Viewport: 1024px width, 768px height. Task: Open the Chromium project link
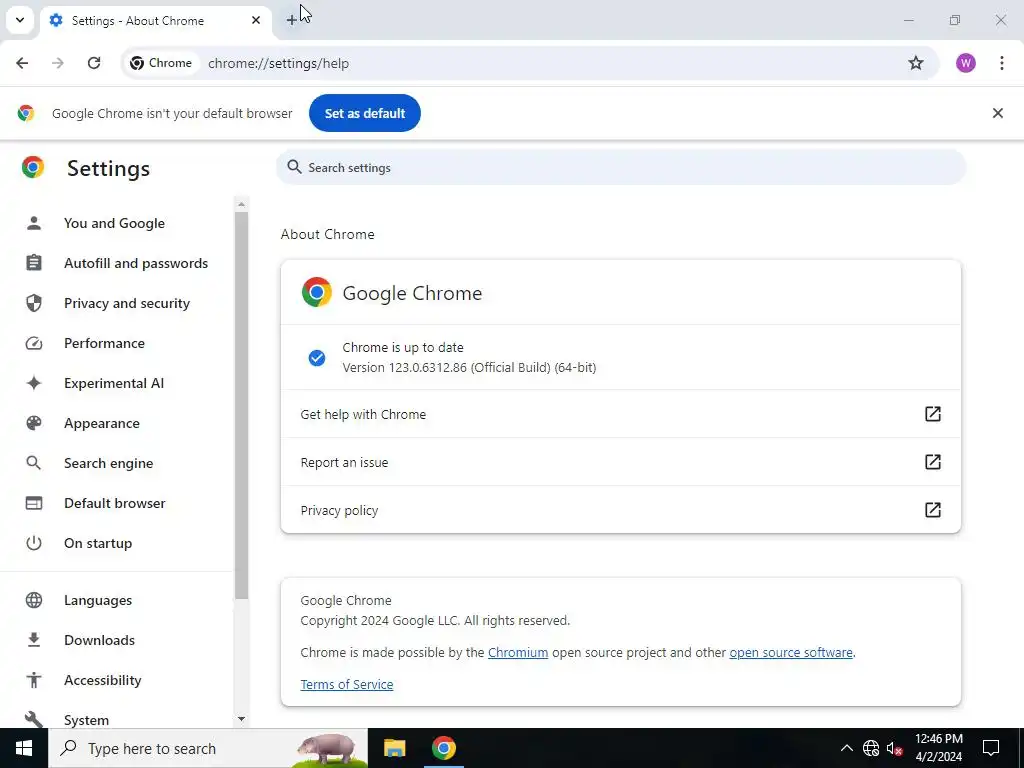(518, 652)
